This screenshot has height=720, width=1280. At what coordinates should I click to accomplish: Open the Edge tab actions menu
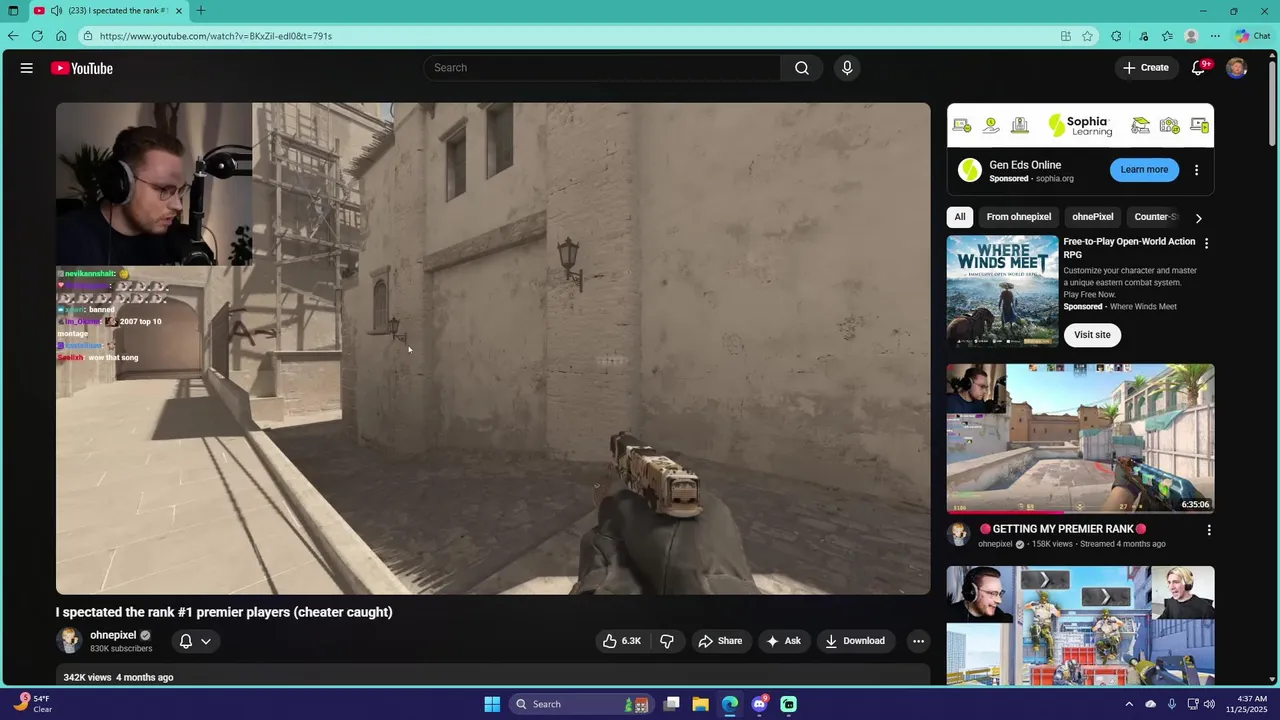(x=13, y=11)
